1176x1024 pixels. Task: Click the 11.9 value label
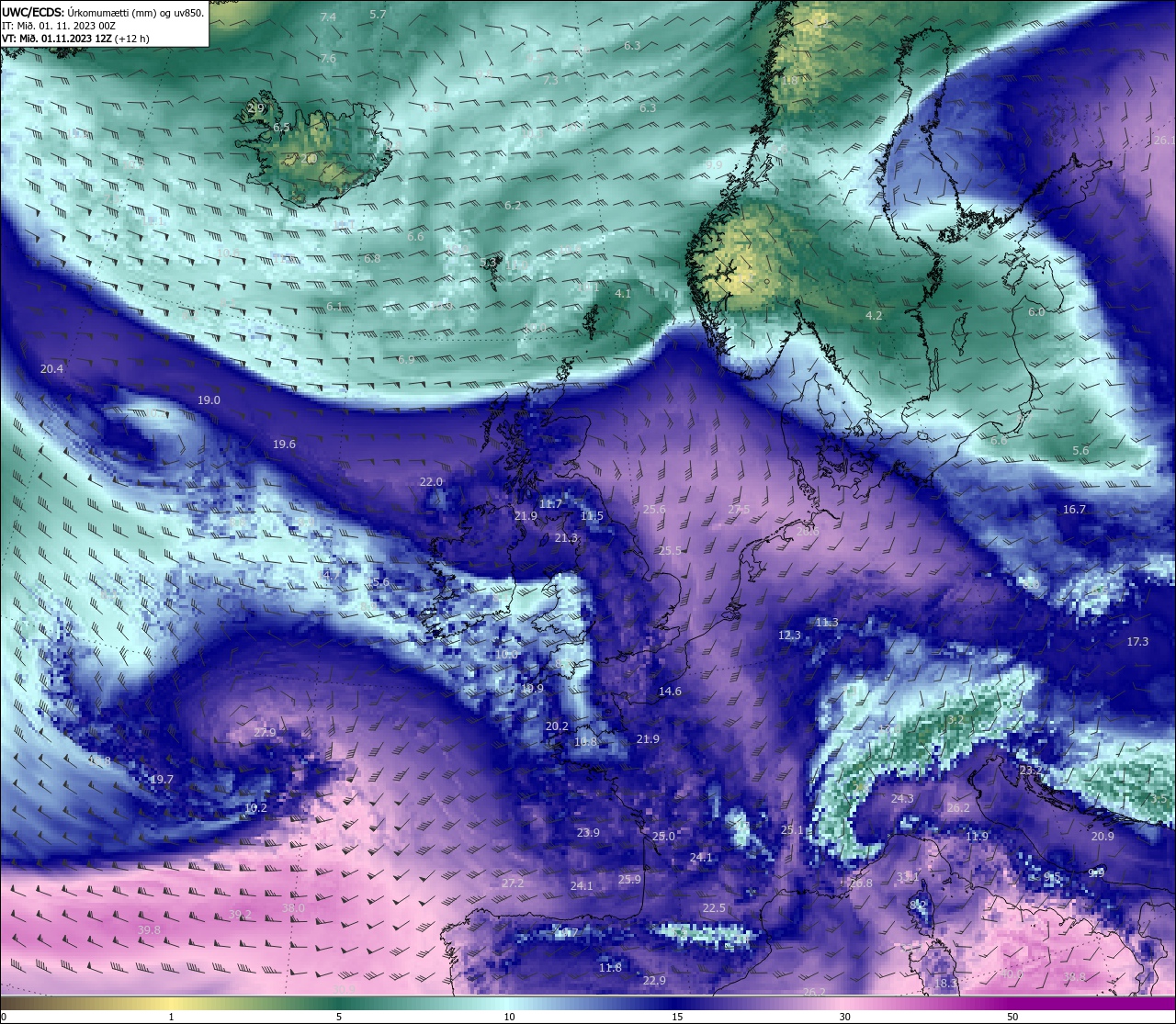pos(977,837)
